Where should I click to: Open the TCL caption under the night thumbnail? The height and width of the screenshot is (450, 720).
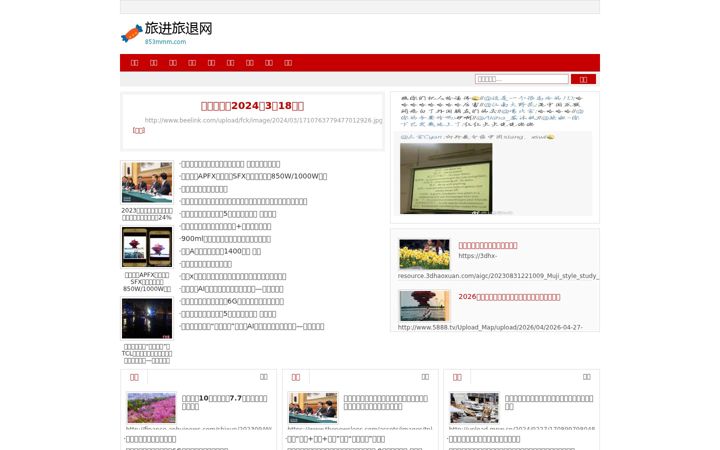pyautogui.click(x=147, y=354)
